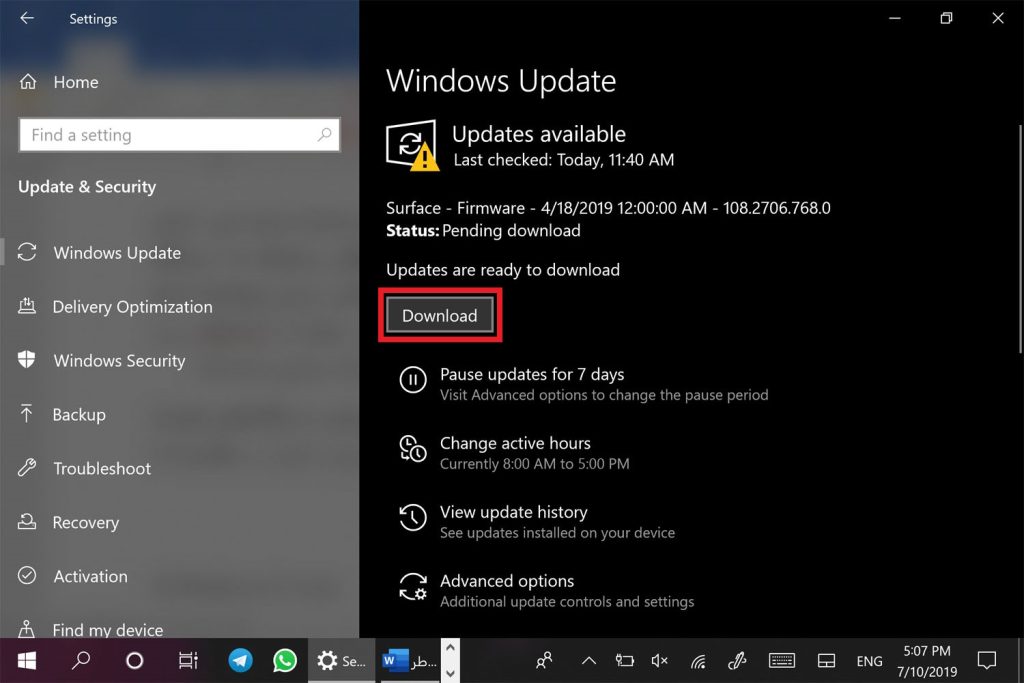Click the taskbar down scroll arrow
The image size is (1024, 683).
pos(450,671)
